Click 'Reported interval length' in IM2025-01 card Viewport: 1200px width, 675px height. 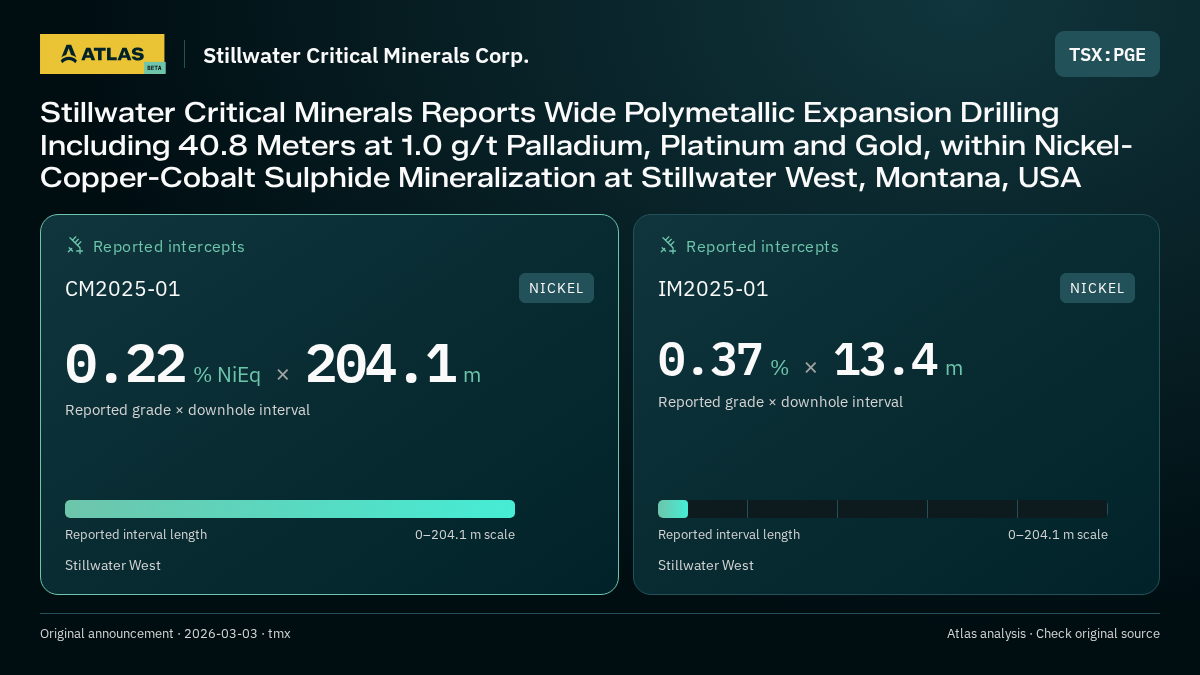[729, 535]
